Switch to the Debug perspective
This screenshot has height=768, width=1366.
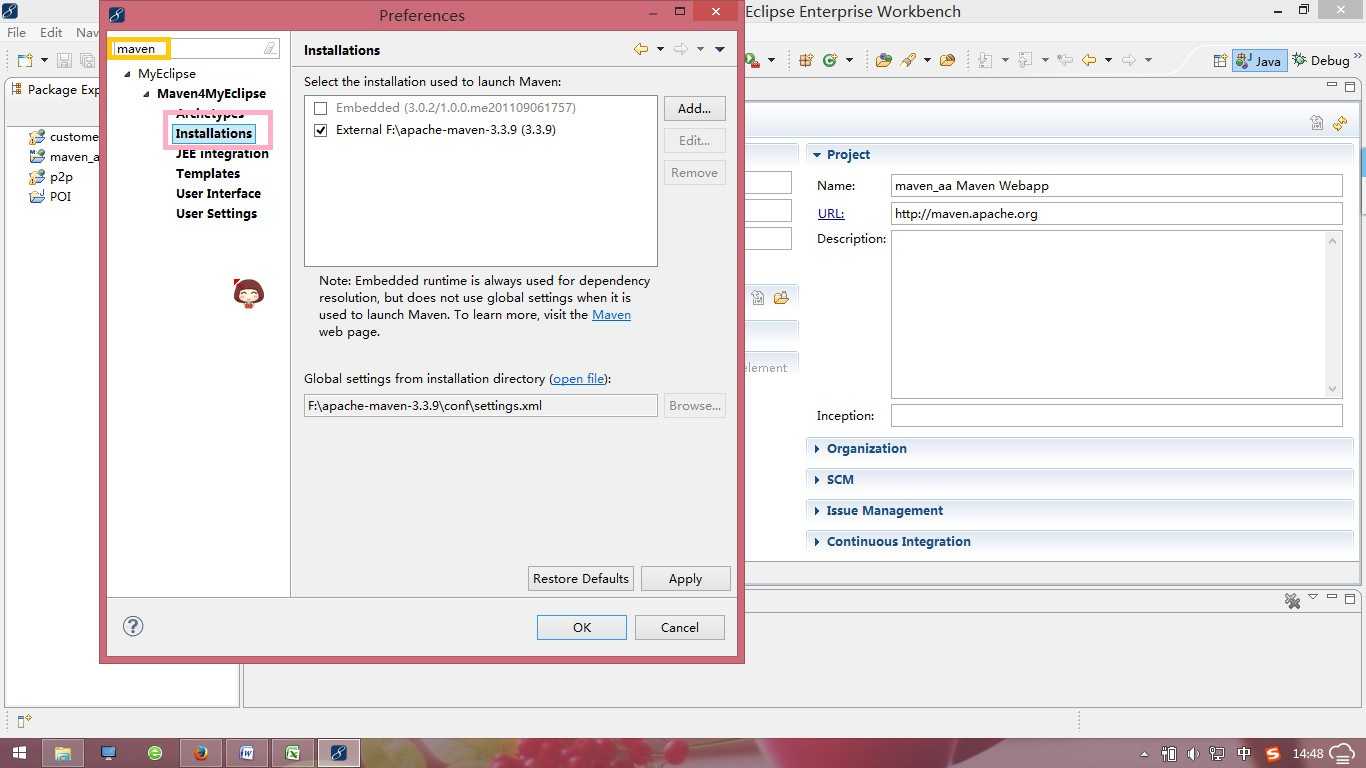(1321, 61)
